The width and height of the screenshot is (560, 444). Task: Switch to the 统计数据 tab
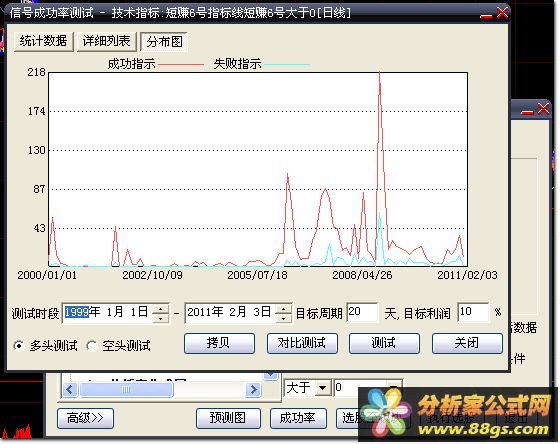pos(44,41)
